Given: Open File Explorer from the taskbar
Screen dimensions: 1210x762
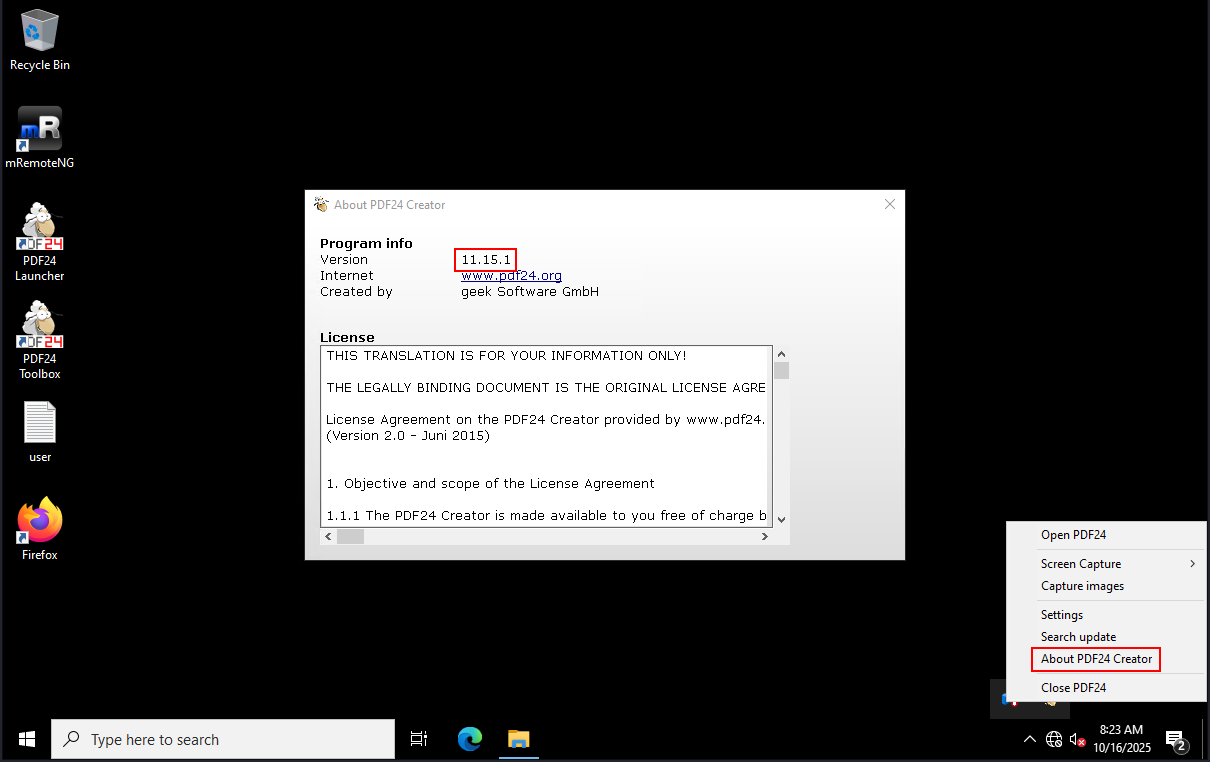Looking at the screenshot, I should pyautogui.click(x=518, y=739).
